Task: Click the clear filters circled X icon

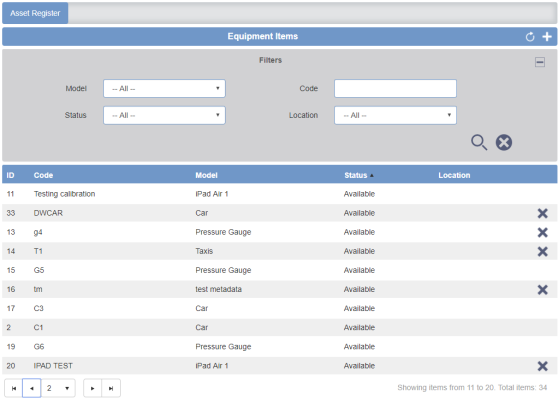Action: [x=504, y=142]
